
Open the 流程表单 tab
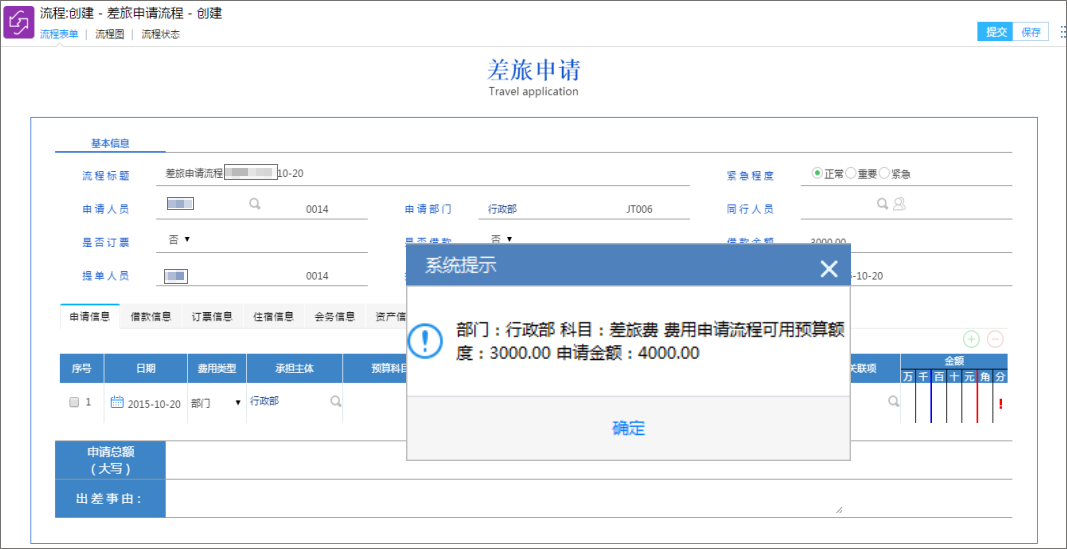tap(59, 34)
